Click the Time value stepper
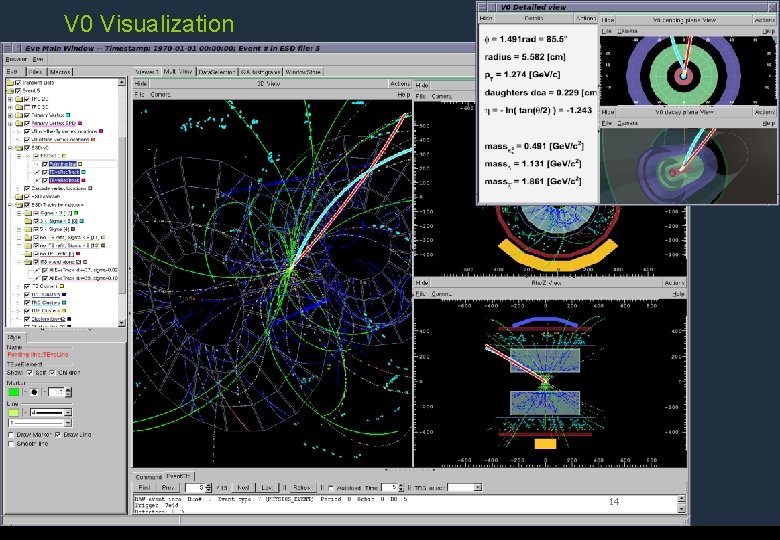The width and height of the screenshot is (780, 540). tap(401, 488)
